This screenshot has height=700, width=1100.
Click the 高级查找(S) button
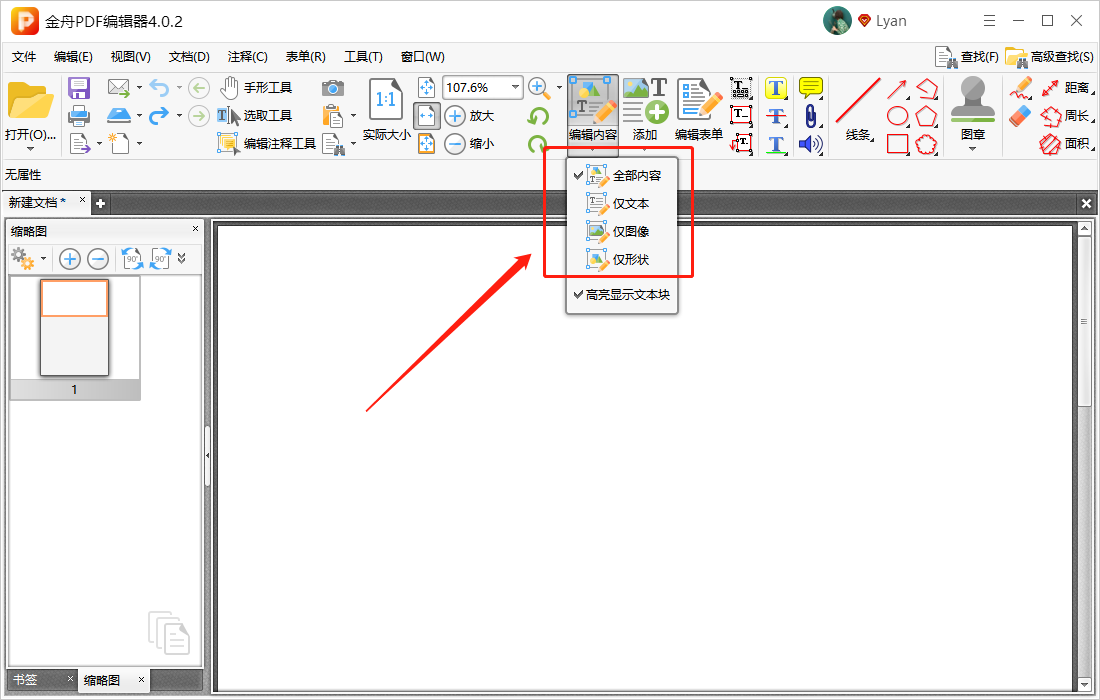click(1049, 57)
